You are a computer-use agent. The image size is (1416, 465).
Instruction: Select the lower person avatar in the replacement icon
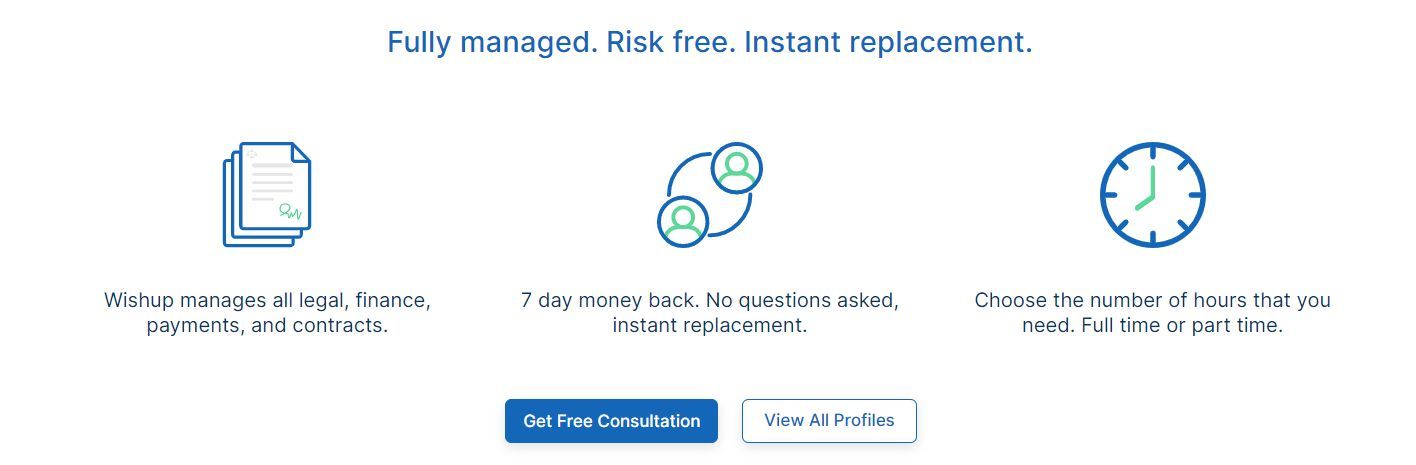pyautogui.click(x=683, y=221)
